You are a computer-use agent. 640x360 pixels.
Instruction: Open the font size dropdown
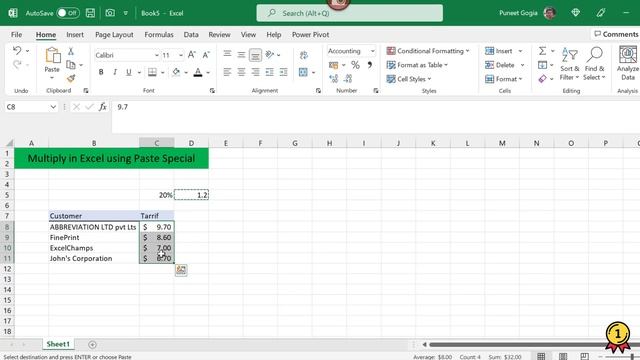[x=181, y=55]
